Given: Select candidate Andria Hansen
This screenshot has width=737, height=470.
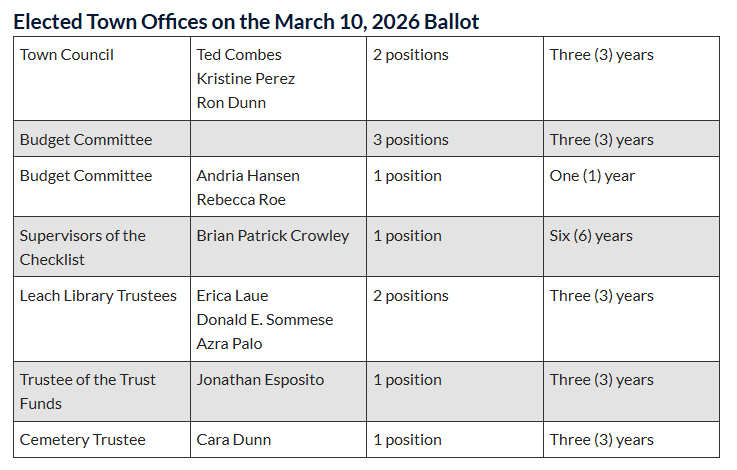Looking at the screenshot, I should click(x=248, y=176).
